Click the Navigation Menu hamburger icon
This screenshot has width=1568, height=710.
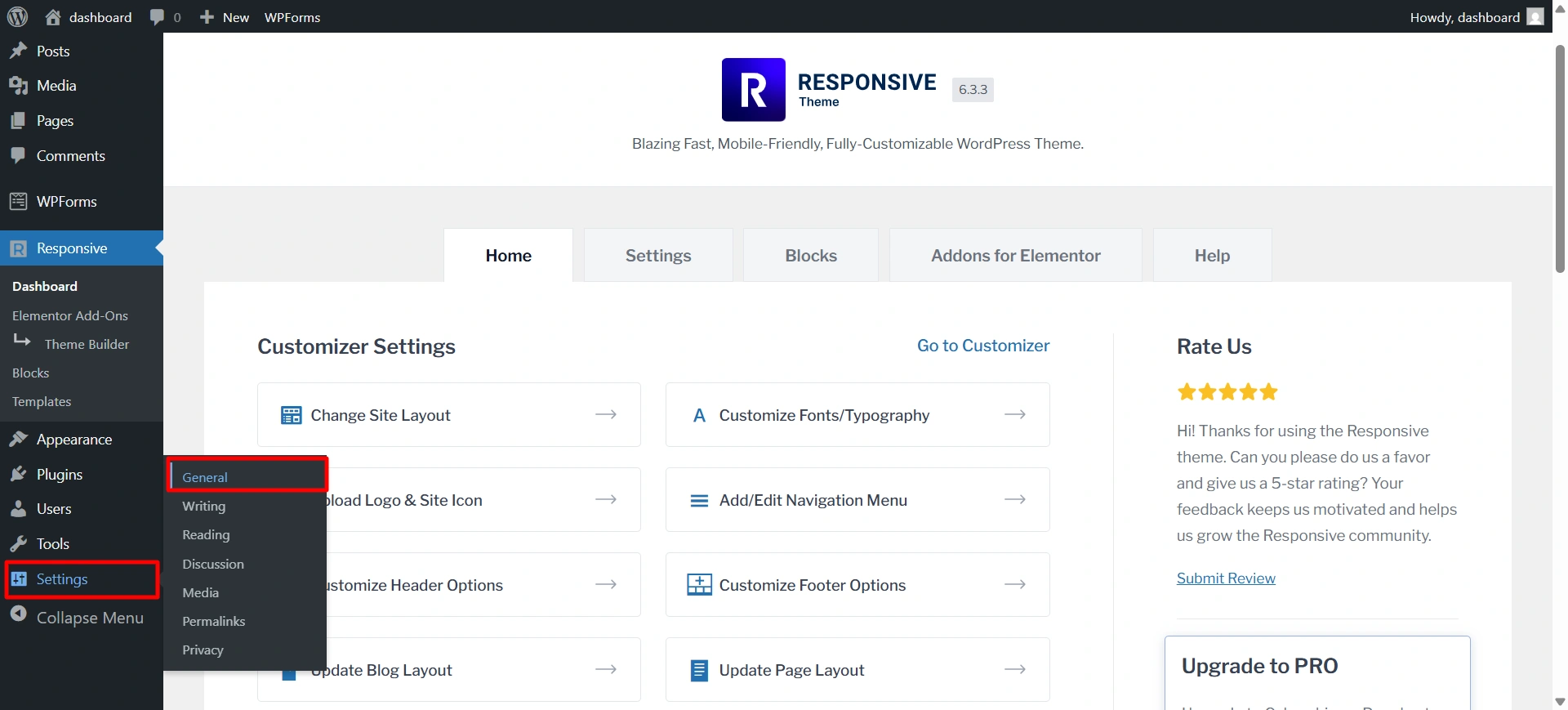coord(700,501)
